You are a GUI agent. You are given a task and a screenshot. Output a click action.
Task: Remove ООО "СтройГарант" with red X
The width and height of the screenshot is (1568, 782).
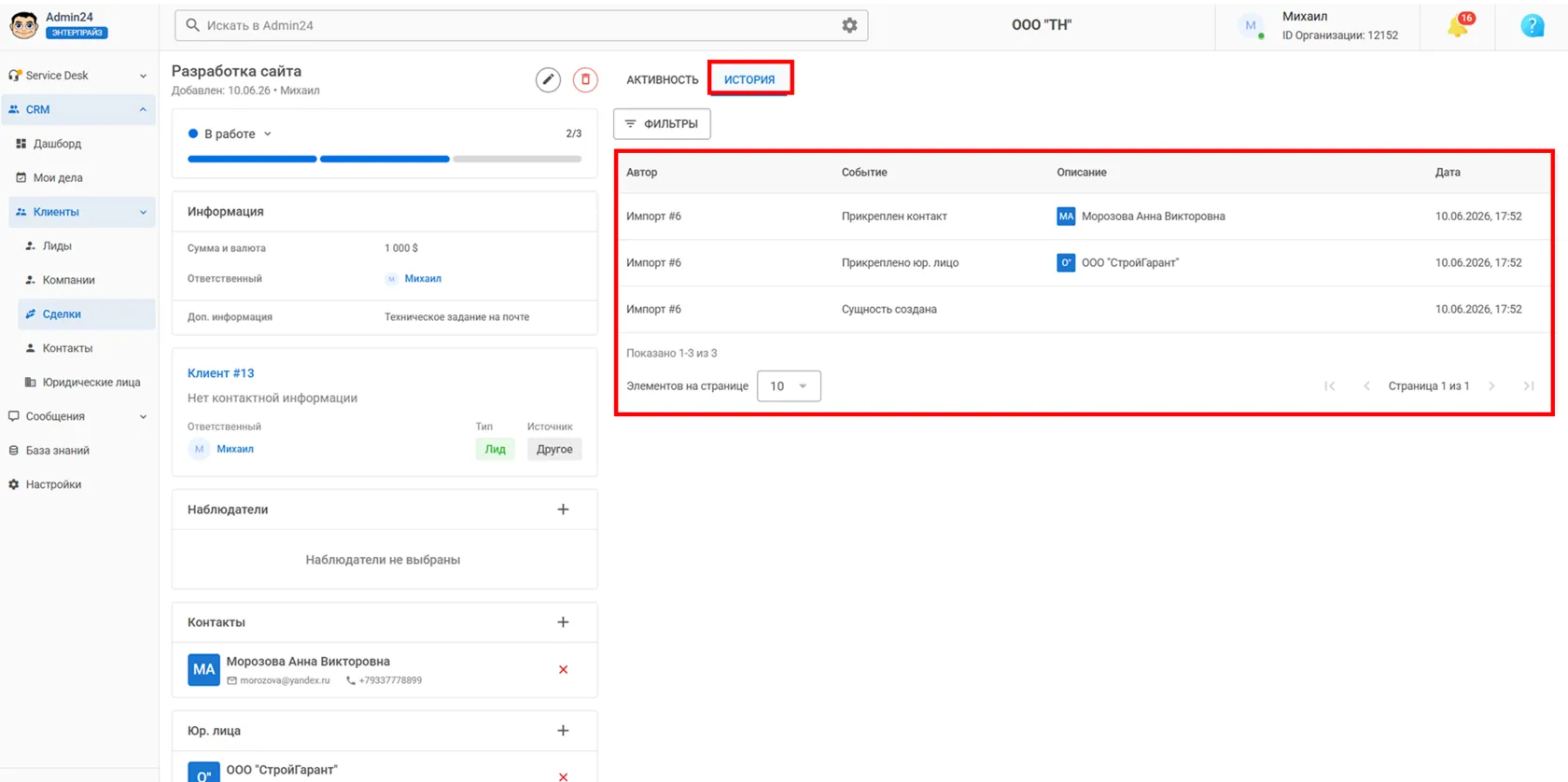click(563, 776)
